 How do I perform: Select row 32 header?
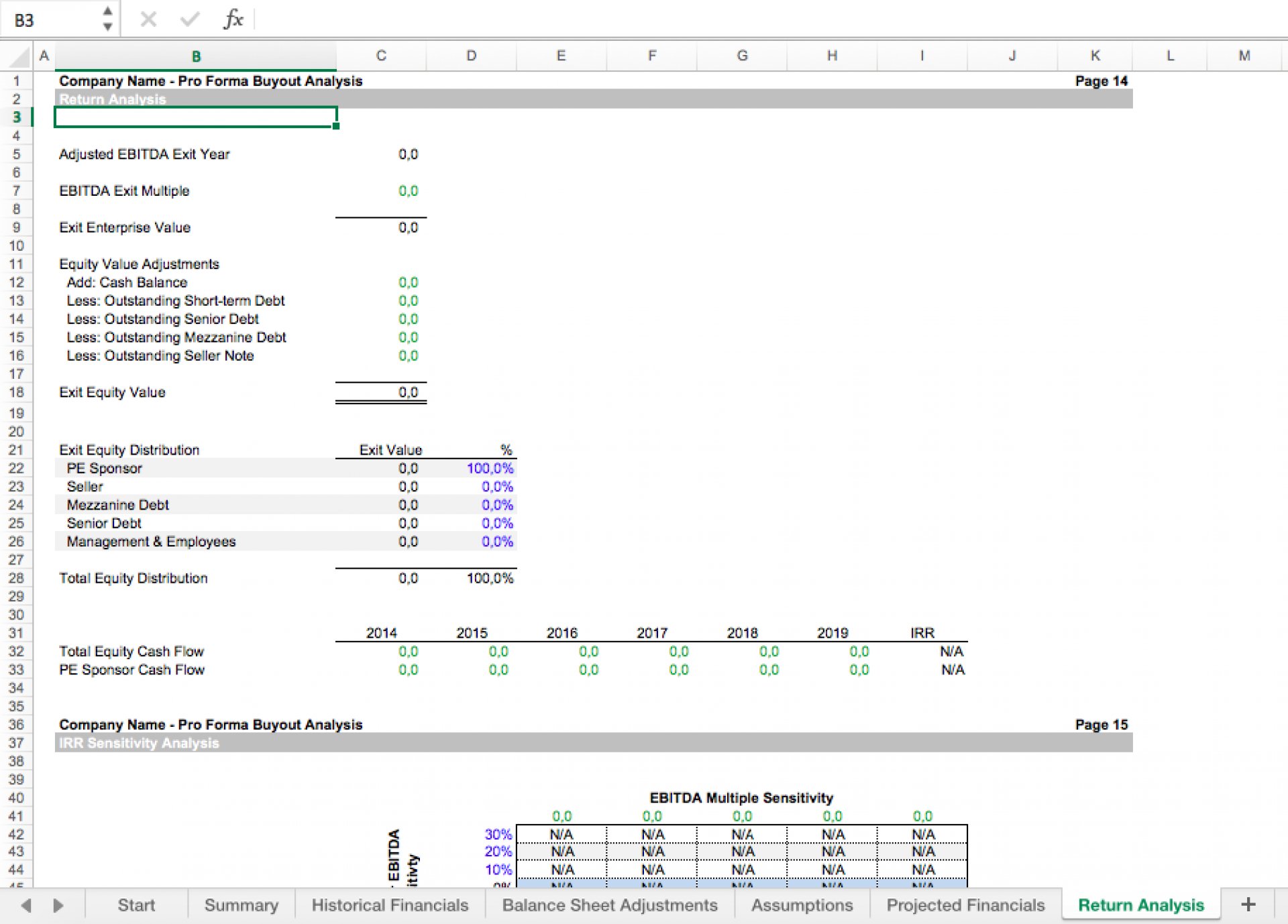16,651
